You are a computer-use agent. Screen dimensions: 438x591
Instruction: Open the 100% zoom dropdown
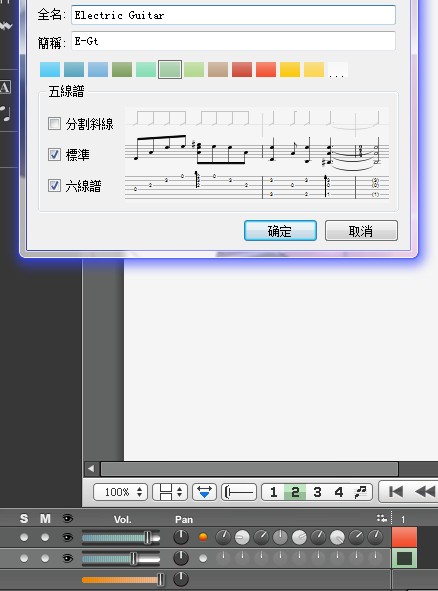(120, 492)
